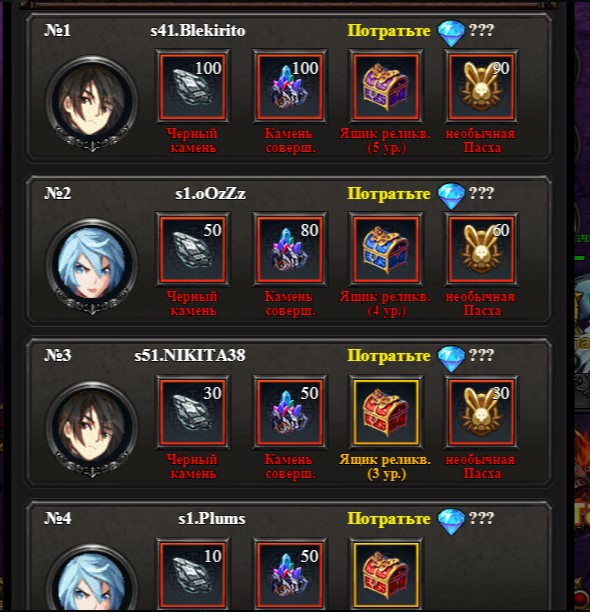Click the s51.NIKITA38 player name
This screenshot has height=612, width=590.
click(190, 356)
